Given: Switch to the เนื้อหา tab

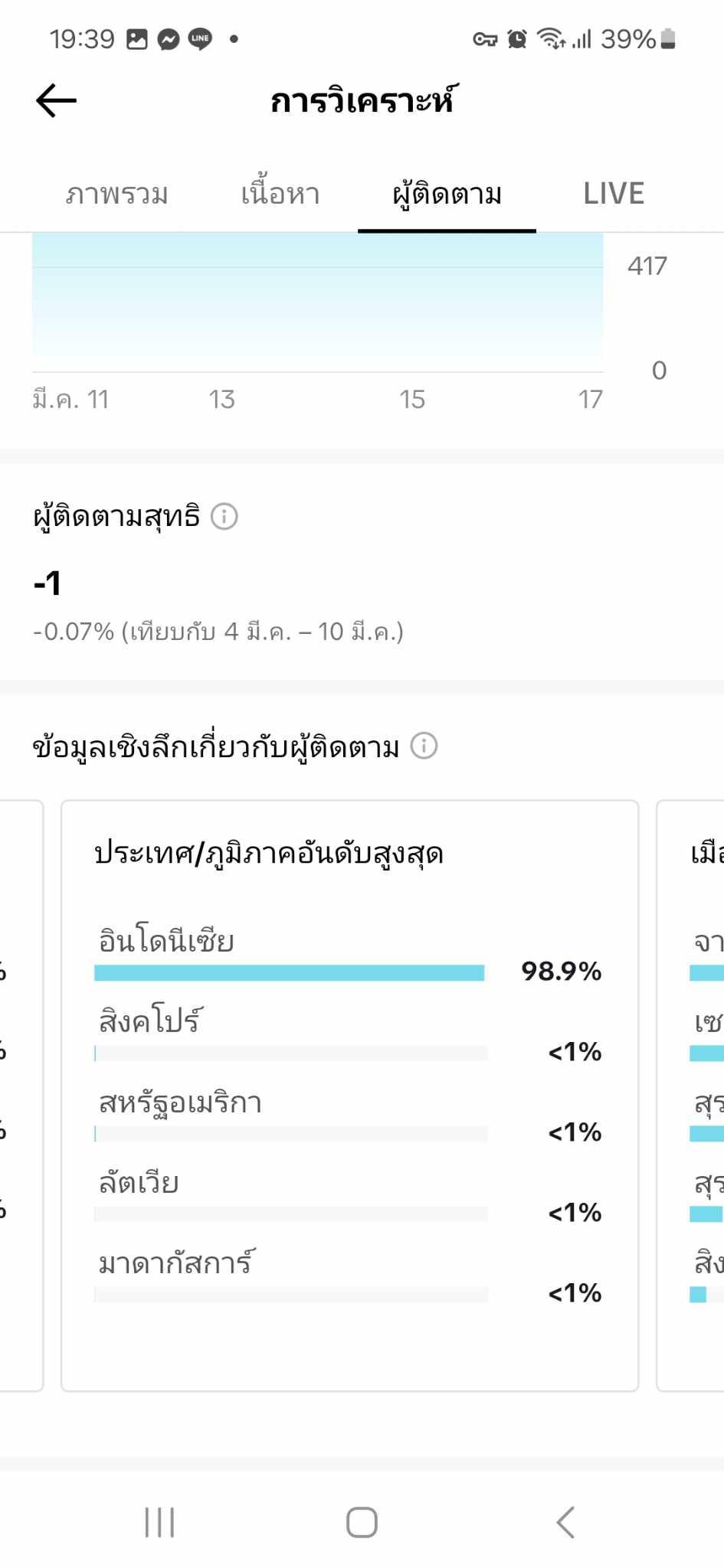Looking at the screenshot, I should pos(280,194).
